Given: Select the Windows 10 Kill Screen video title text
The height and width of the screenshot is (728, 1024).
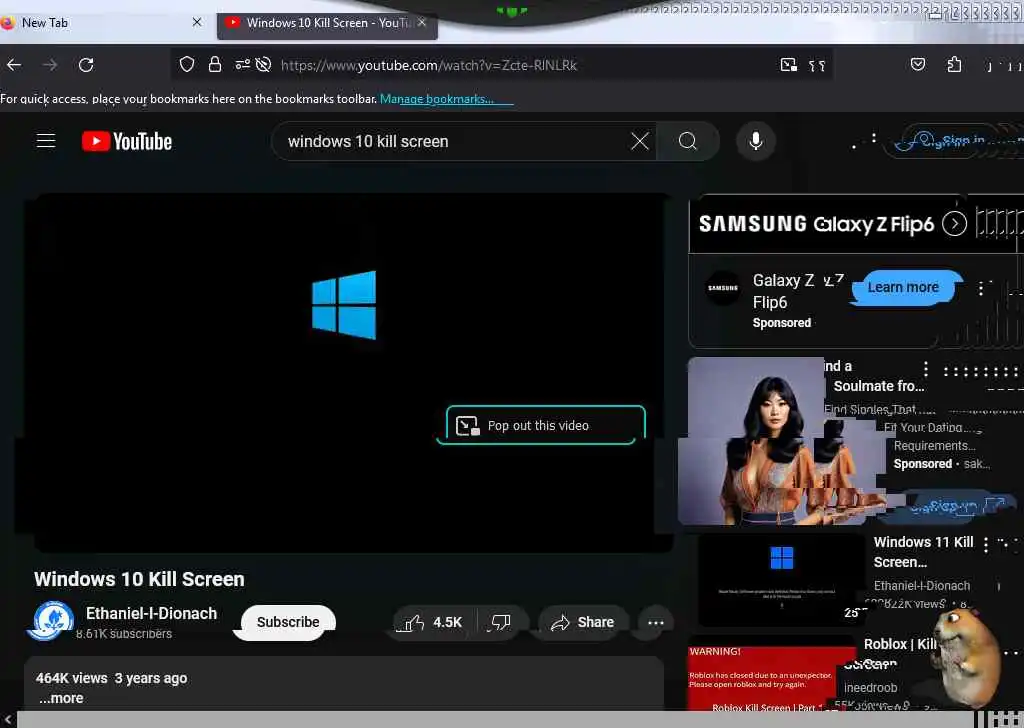Looking at the screenshot, I should click(x=139, y=579).
